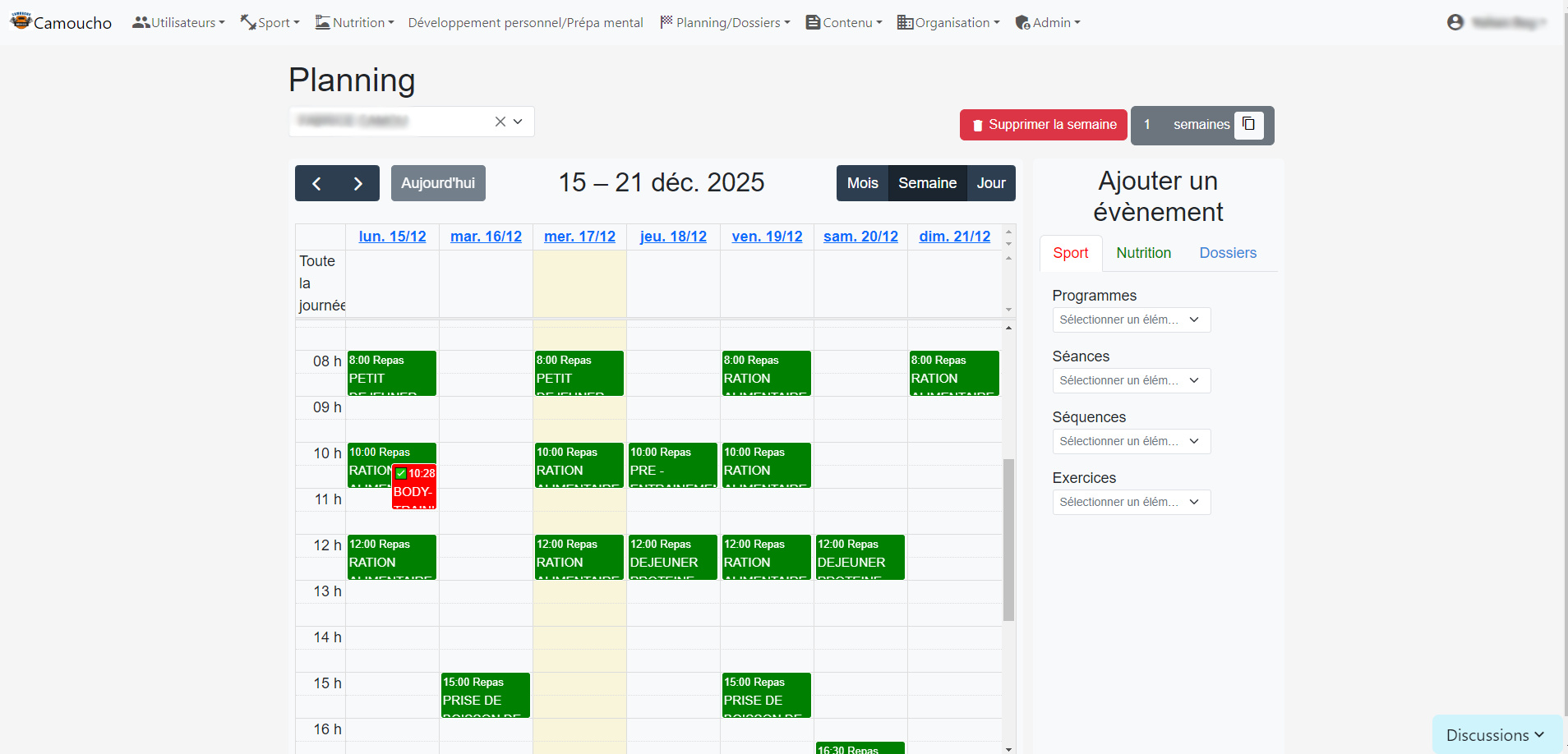
Task: Clear the planner selection with the X
Action: 500,121
